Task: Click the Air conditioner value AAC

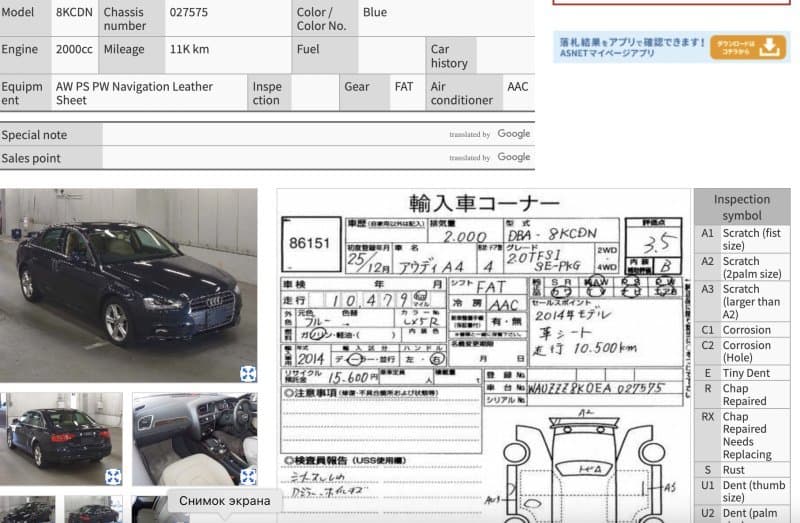Action: [x=518, y=87]
